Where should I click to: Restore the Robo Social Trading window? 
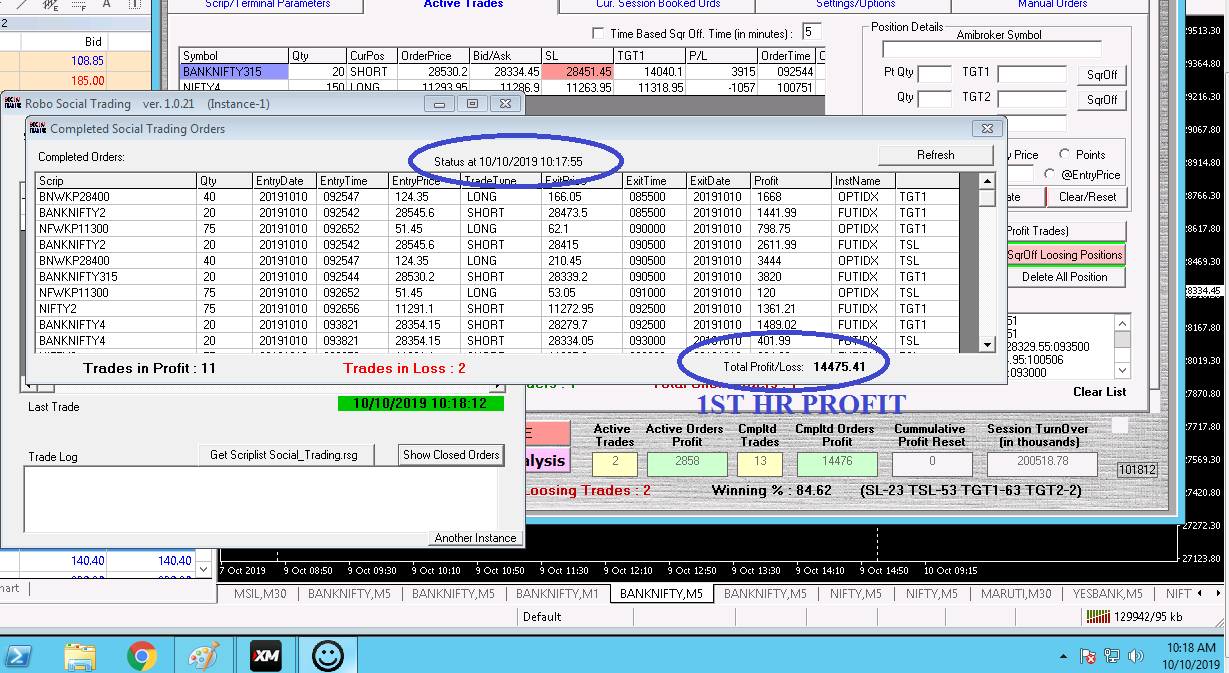click(472, 103)
